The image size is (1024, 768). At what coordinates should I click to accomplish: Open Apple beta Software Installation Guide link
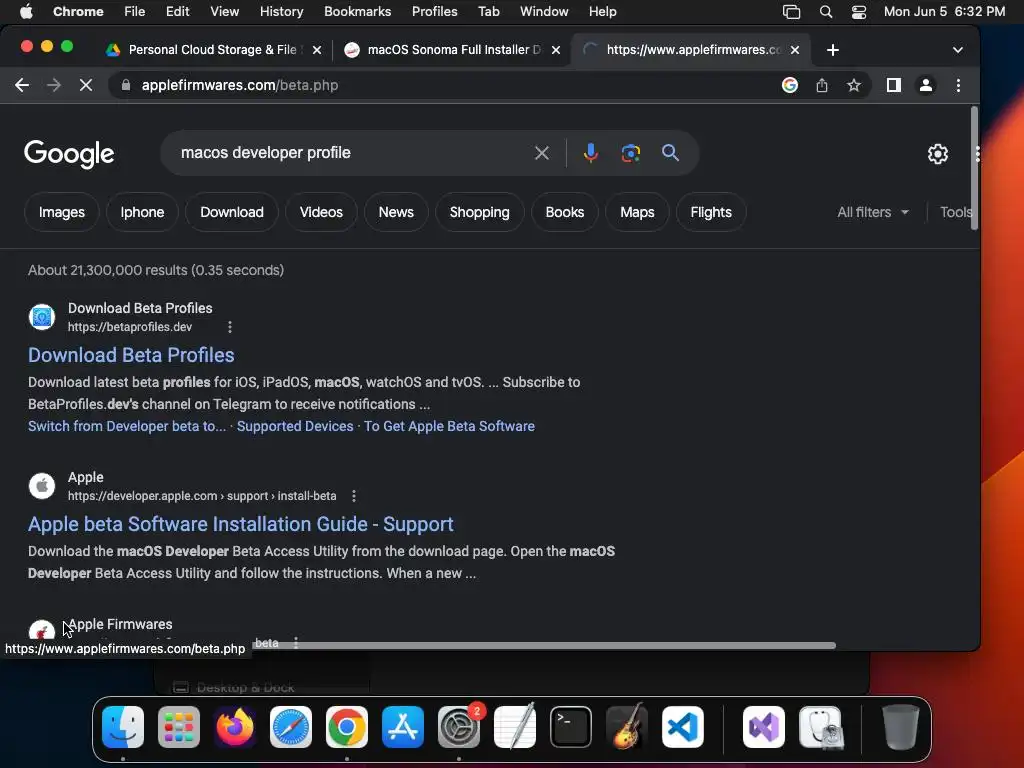[x=240, y=524]
